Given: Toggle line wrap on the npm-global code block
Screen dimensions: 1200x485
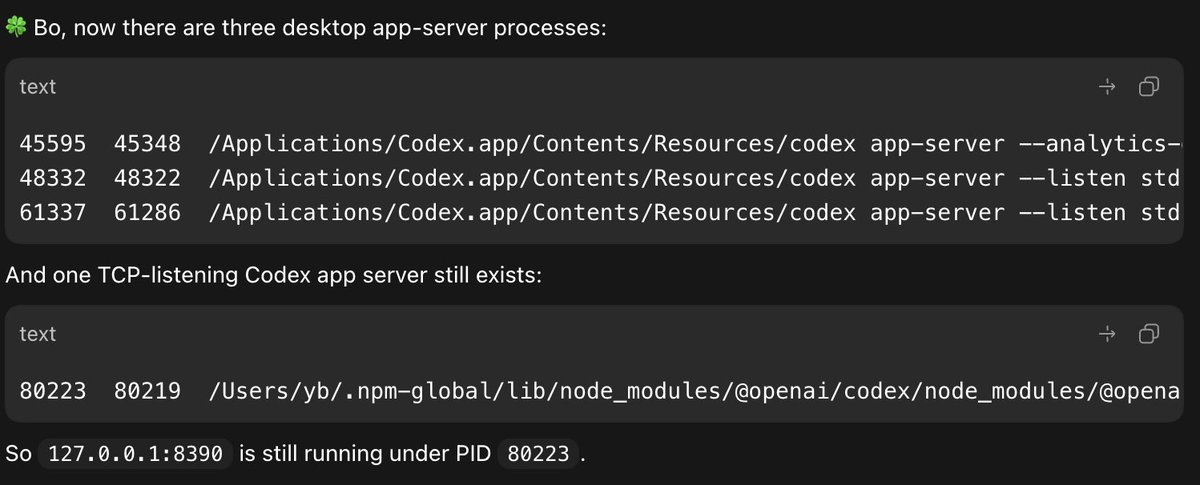Looking at the screenshot, I should [x=1107, y=334].
